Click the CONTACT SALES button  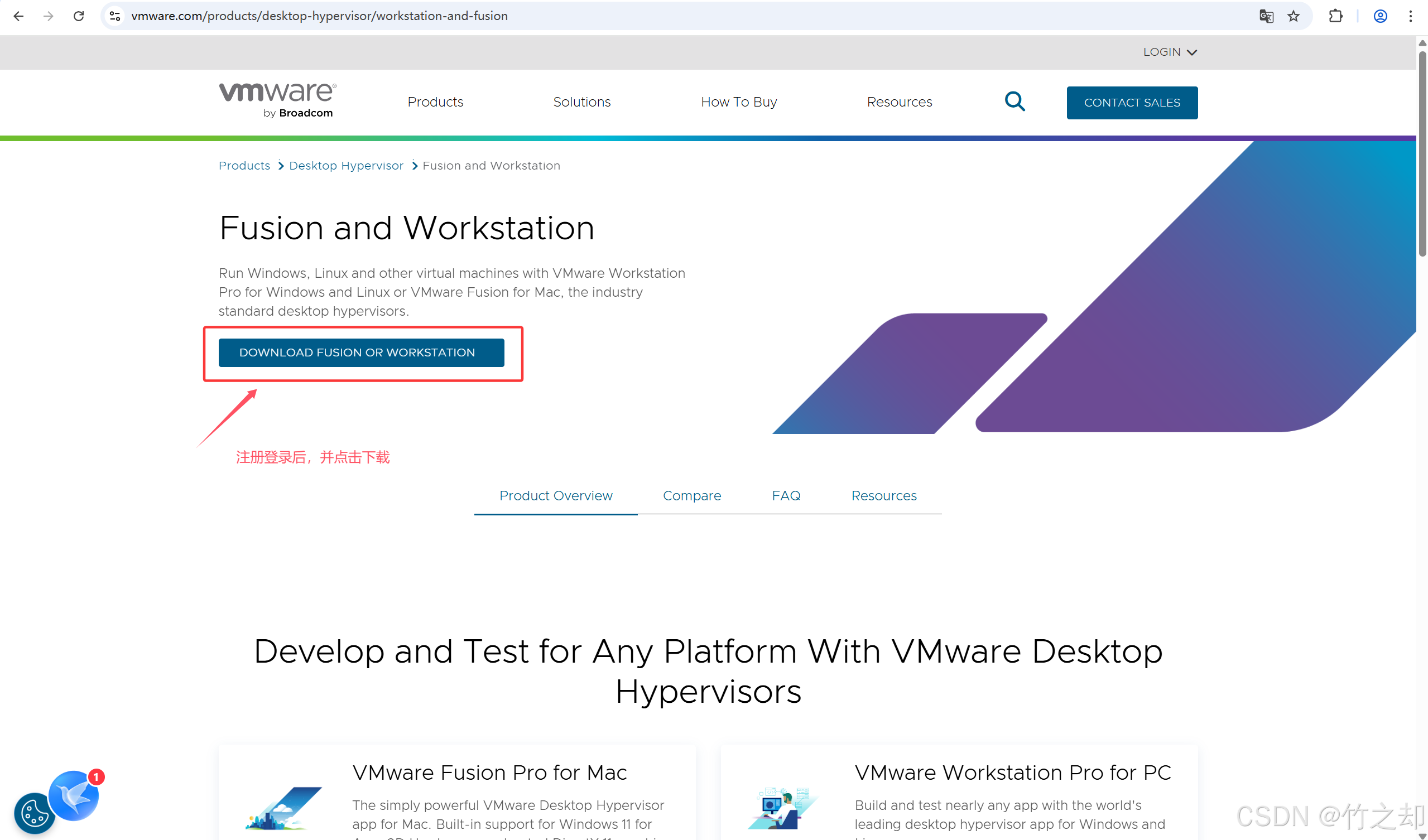(x=1132, y=103)
